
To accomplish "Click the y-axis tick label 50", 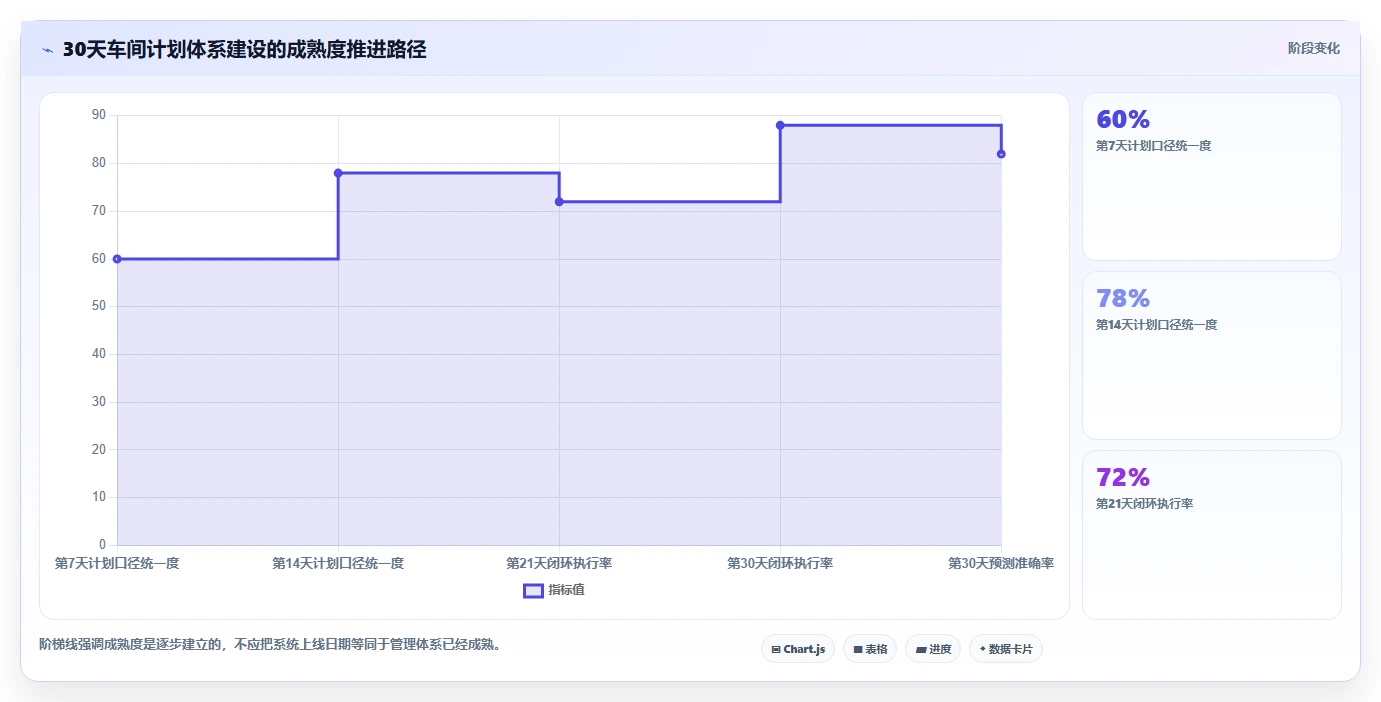I will click(98, 306).
